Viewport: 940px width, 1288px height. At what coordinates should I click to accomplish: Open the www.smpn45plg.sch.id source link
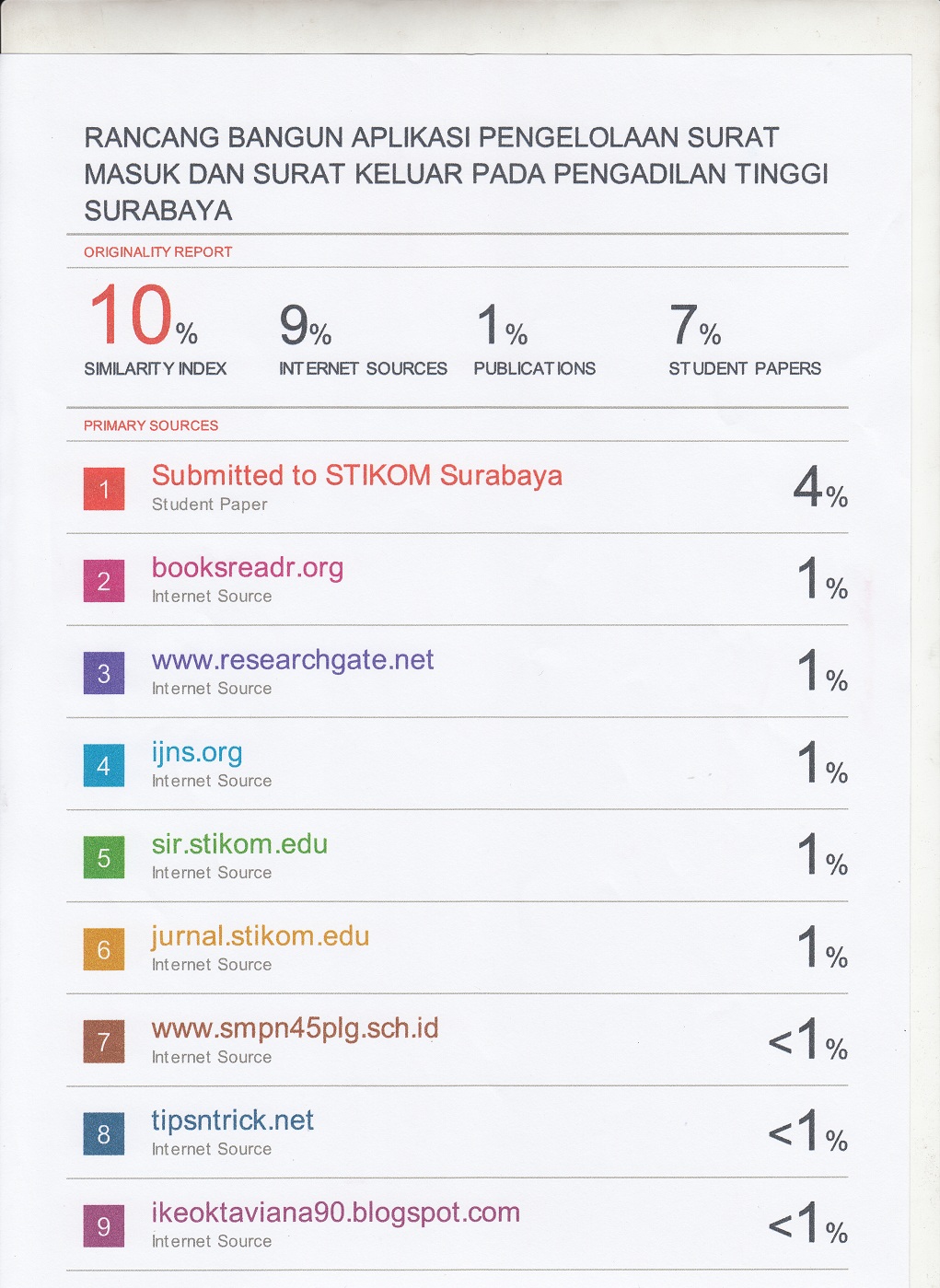(x=295, y=1028)
